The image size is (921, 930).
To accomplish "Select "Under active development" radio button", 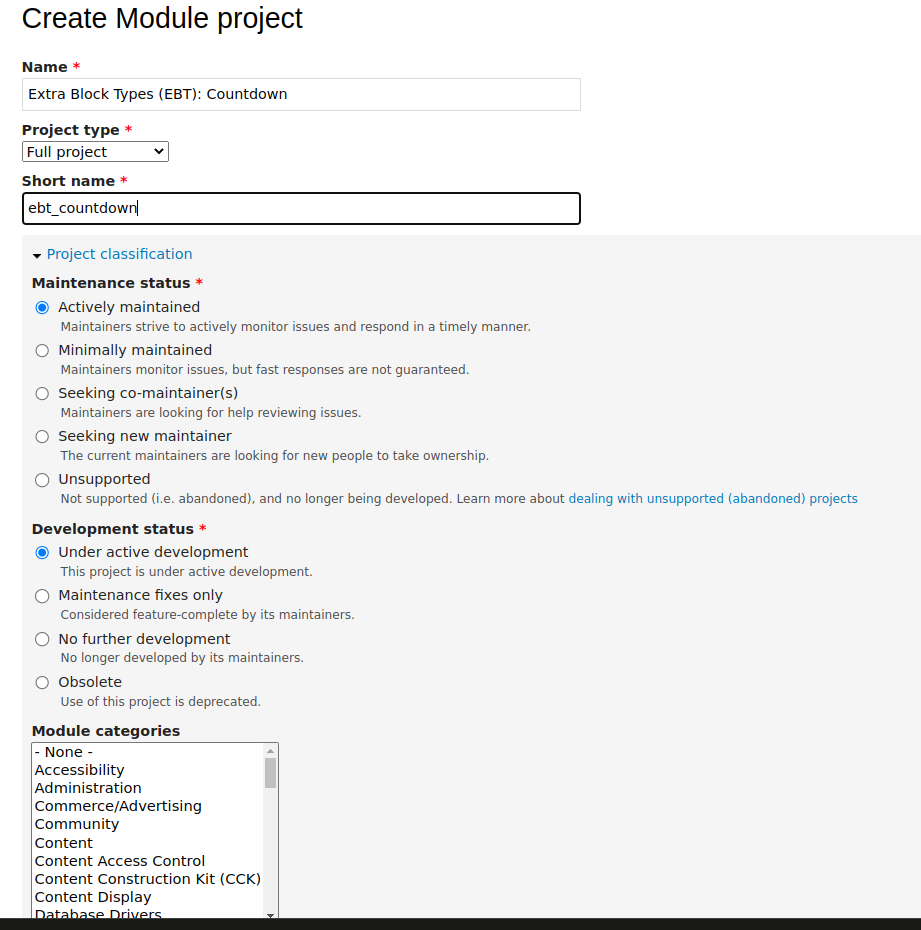I will click(41, 552).
